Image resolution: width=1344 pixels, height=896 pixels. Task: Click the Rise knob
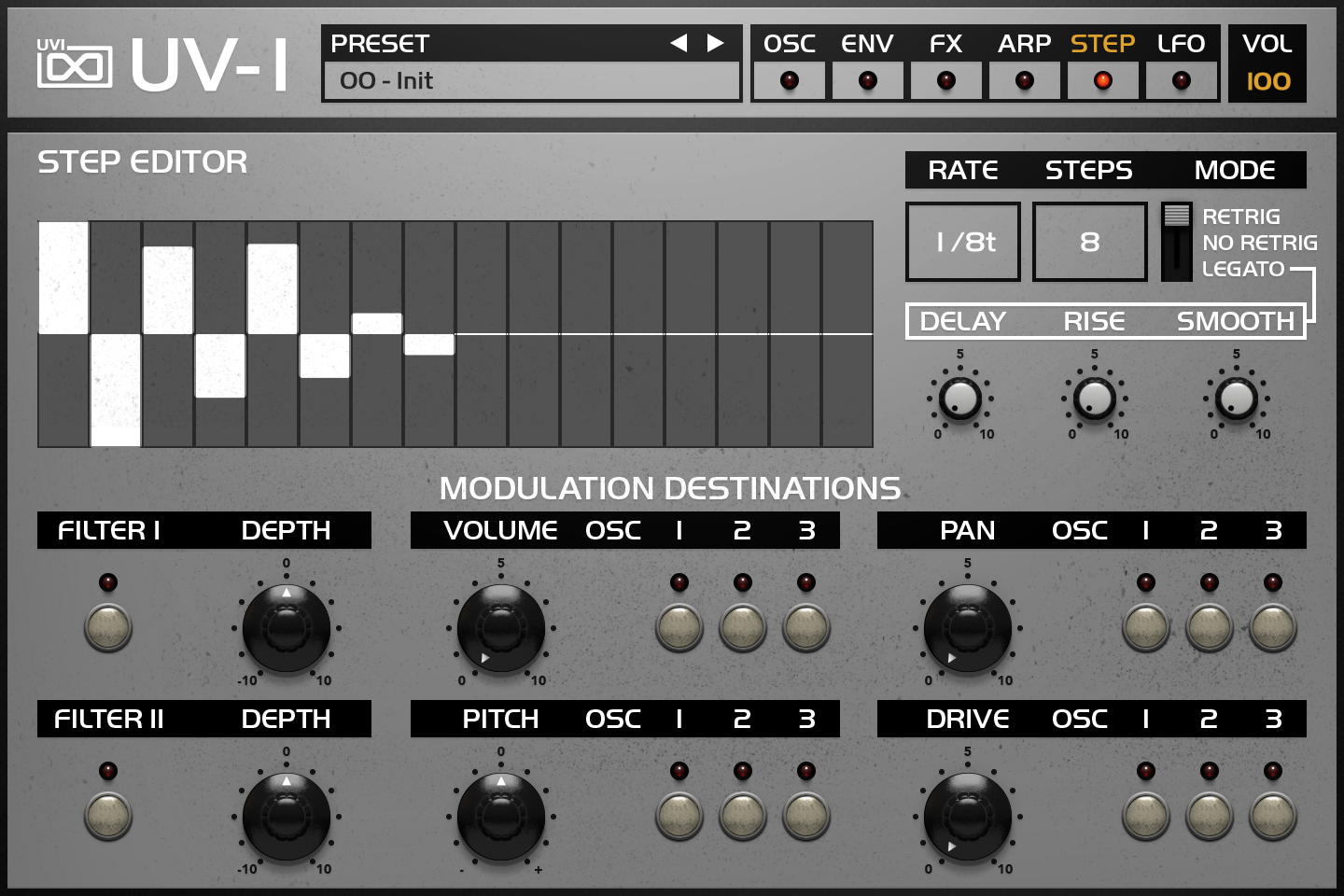[x=1095, y=399]
